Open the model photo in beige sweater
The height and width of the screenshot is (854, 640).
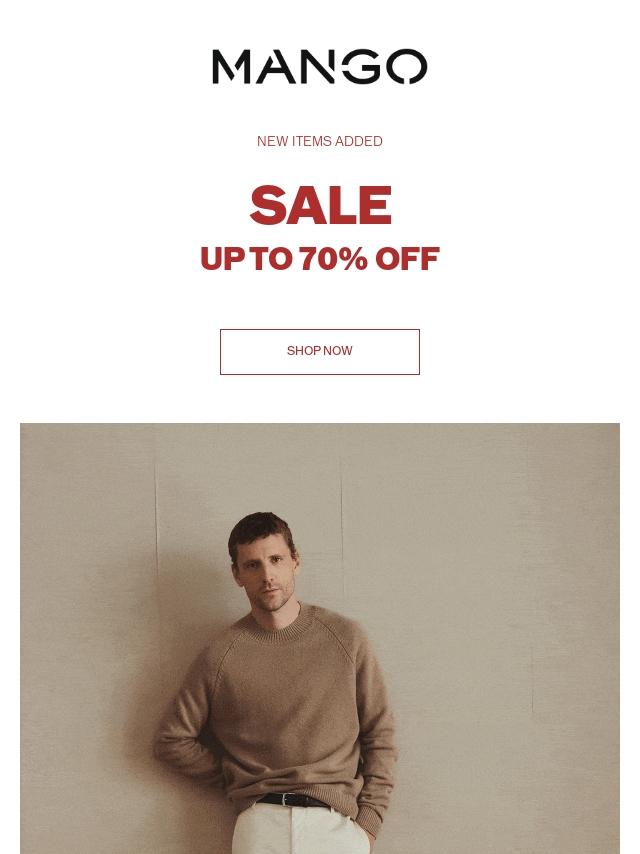coord(320,638)
